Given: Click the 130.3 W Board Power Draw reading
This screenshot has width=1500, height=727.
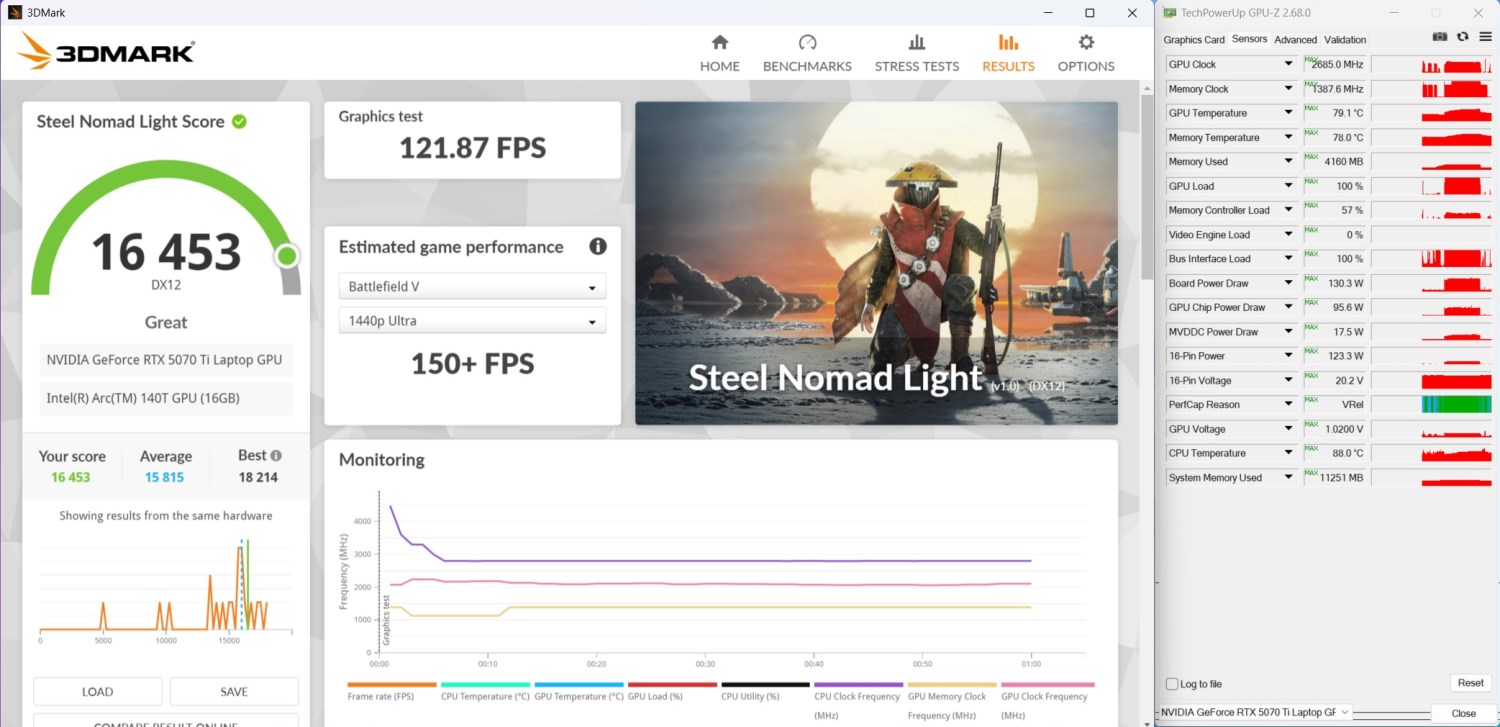Looking at the screenshot, I should [x=1343, y=283].
